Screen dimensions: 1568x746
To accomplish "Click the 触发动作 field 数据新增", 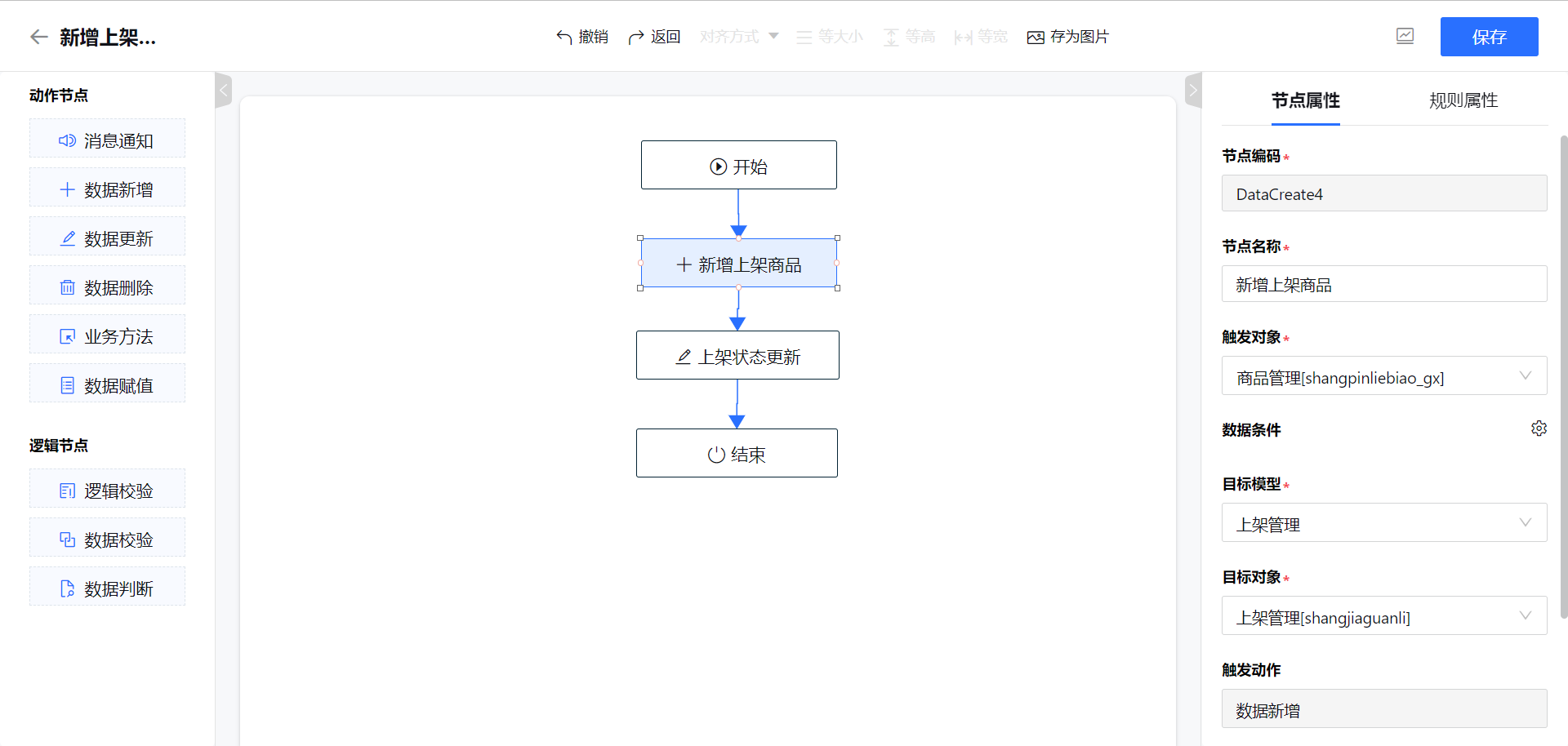I will click(1384, 708).
